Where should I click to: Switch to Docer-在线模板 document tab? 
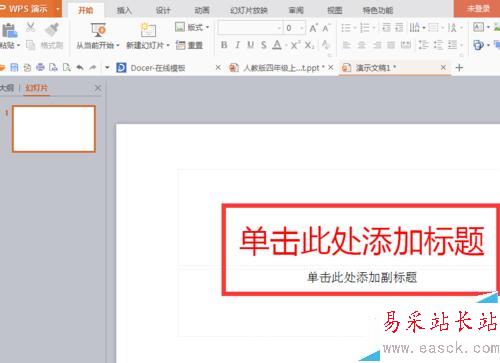(x=158, y=68)
